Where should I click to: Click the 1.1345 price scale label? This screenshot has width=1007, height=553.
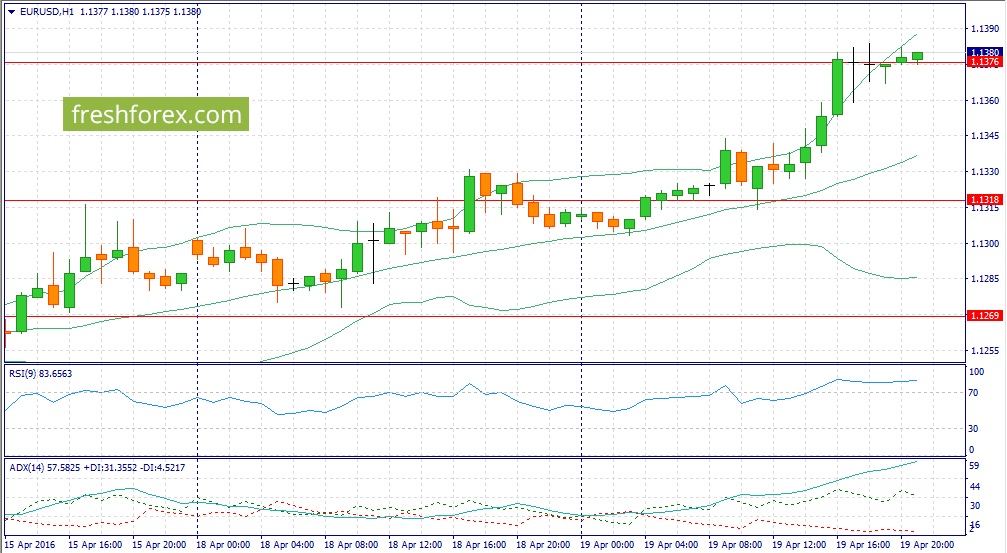coord(982,136)
